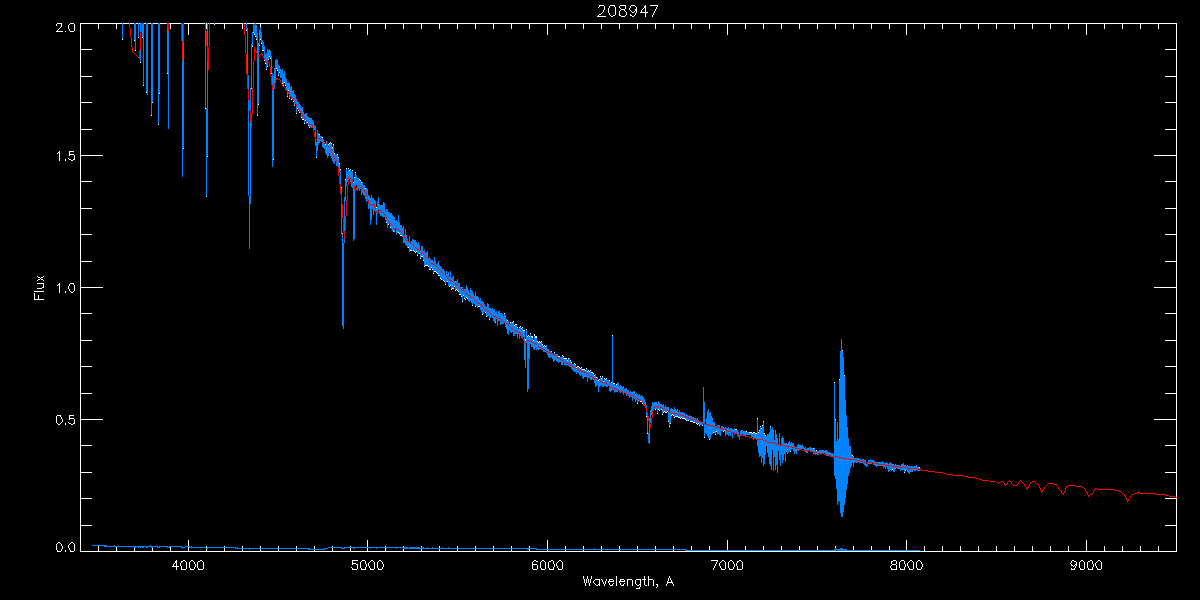Click the 8000 wavelength tick label

point(906,566)
